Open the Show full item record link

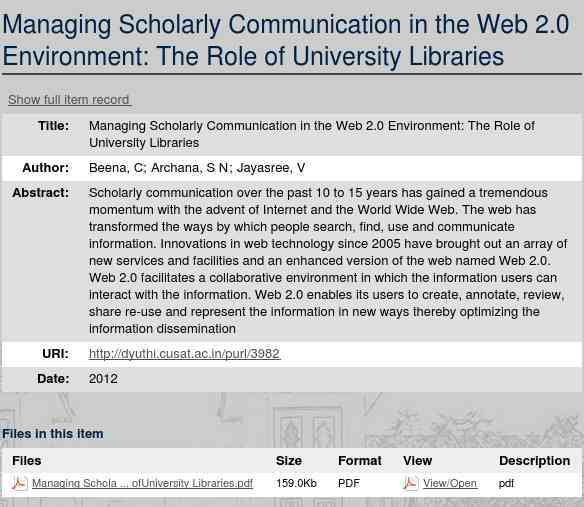click(69, 100)
